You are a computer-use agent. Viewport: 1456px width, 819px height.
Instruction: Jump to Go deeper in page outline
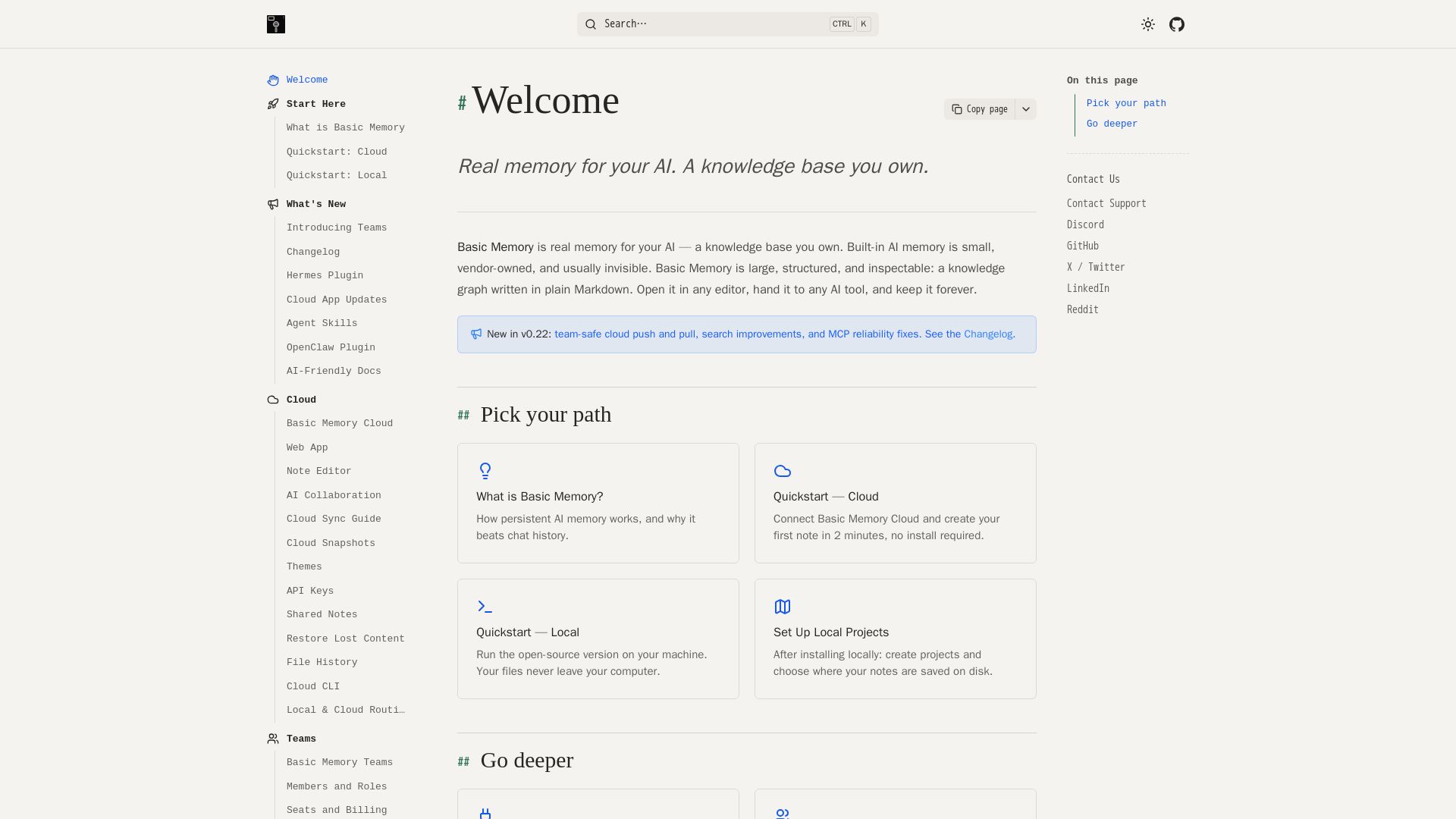tap(1112, 124)
